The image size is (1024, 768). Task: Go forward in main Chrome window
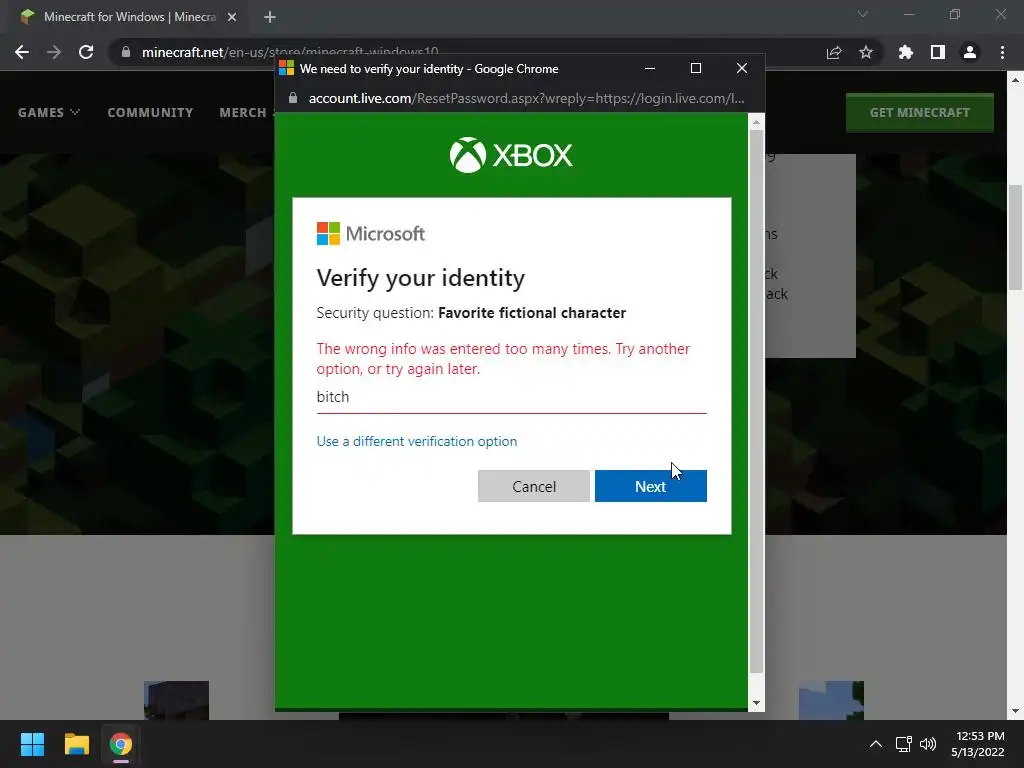[x=54, y=52]
